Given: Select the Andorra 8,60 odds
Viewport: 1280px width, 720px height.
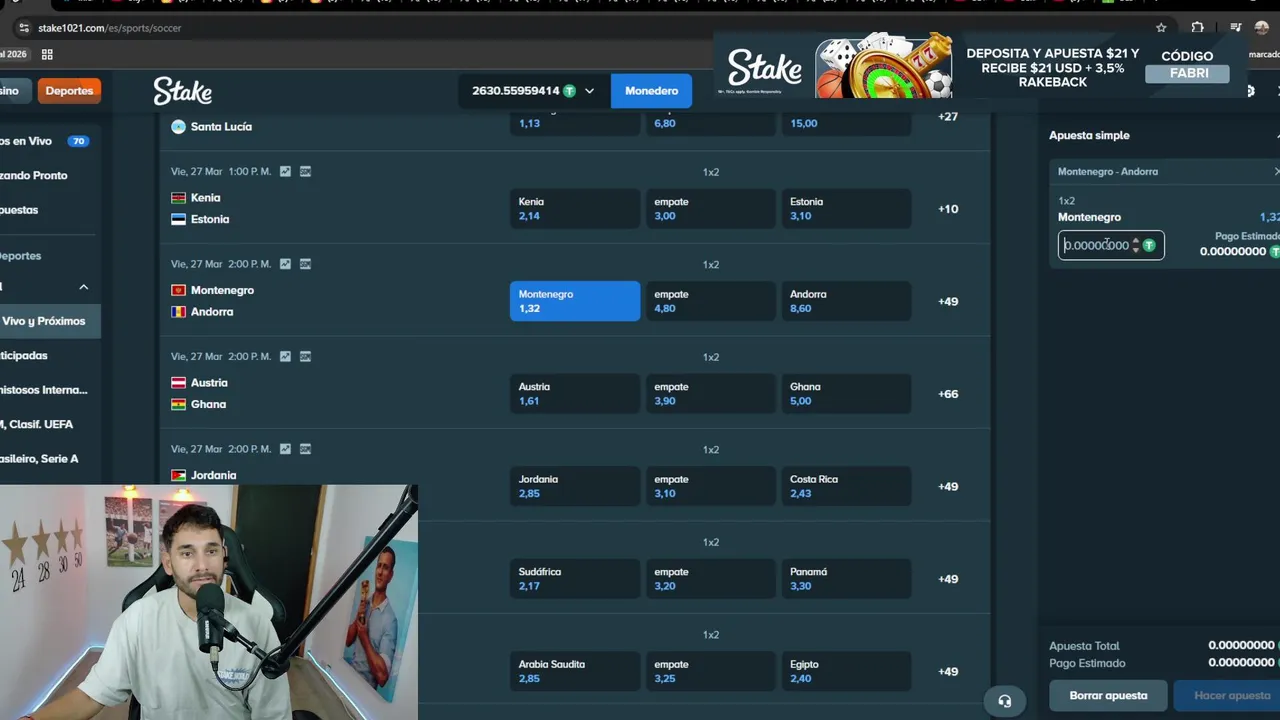Looking at the screenshot, I should click(x=846, y=301).
